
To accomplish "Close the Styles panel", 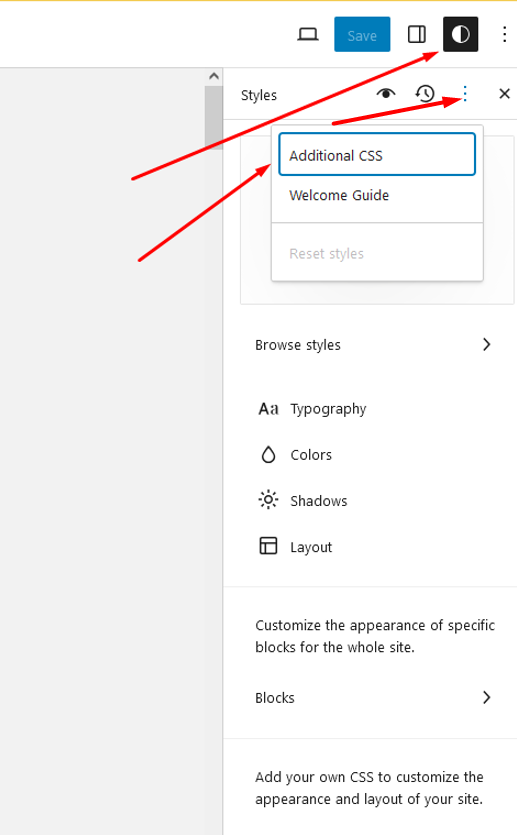I will coord(504,94).
